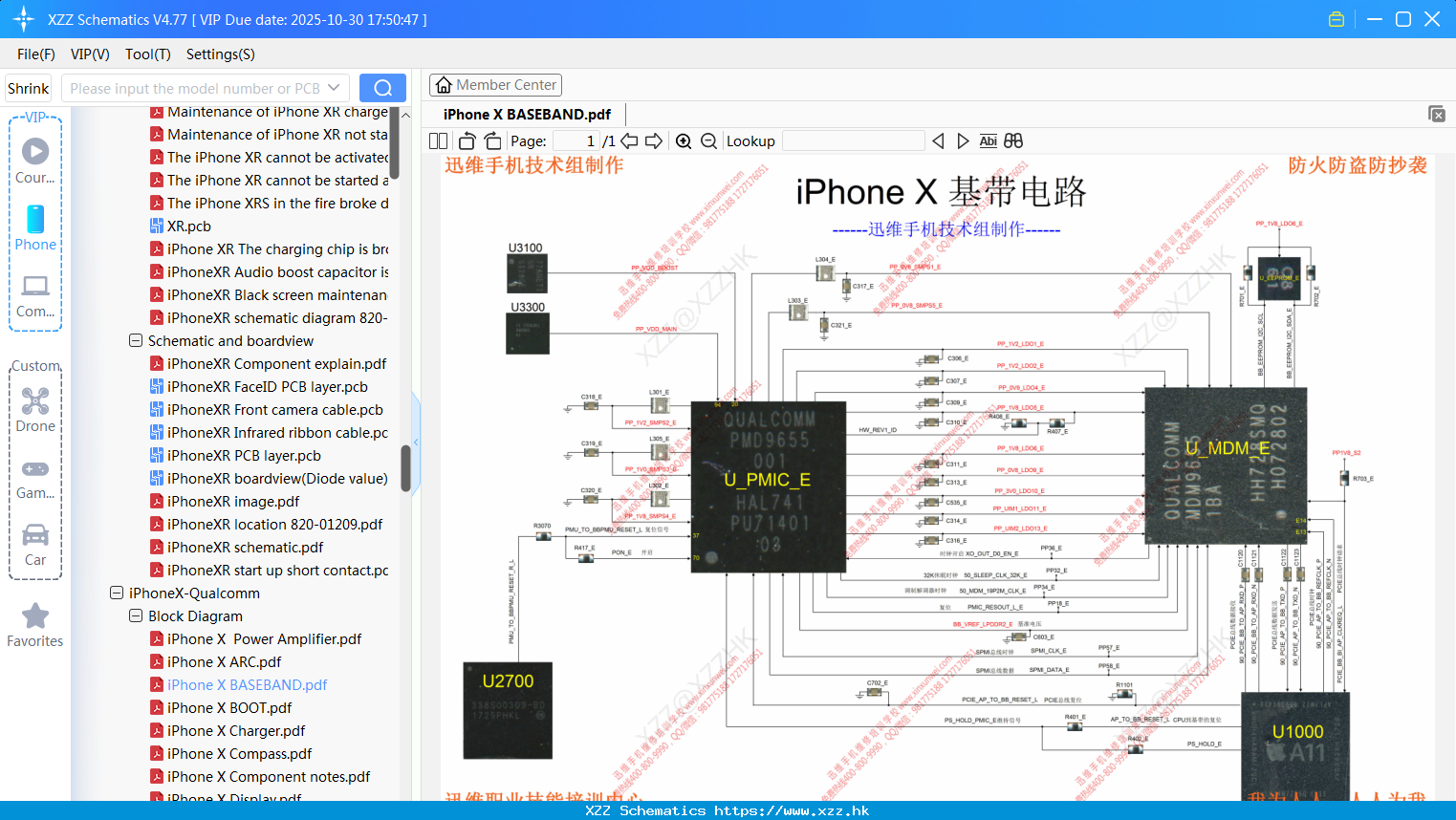Open the Drone sidebar category
The height and width of the screenshot is (820, 1456).
click(x=35, y=410)
